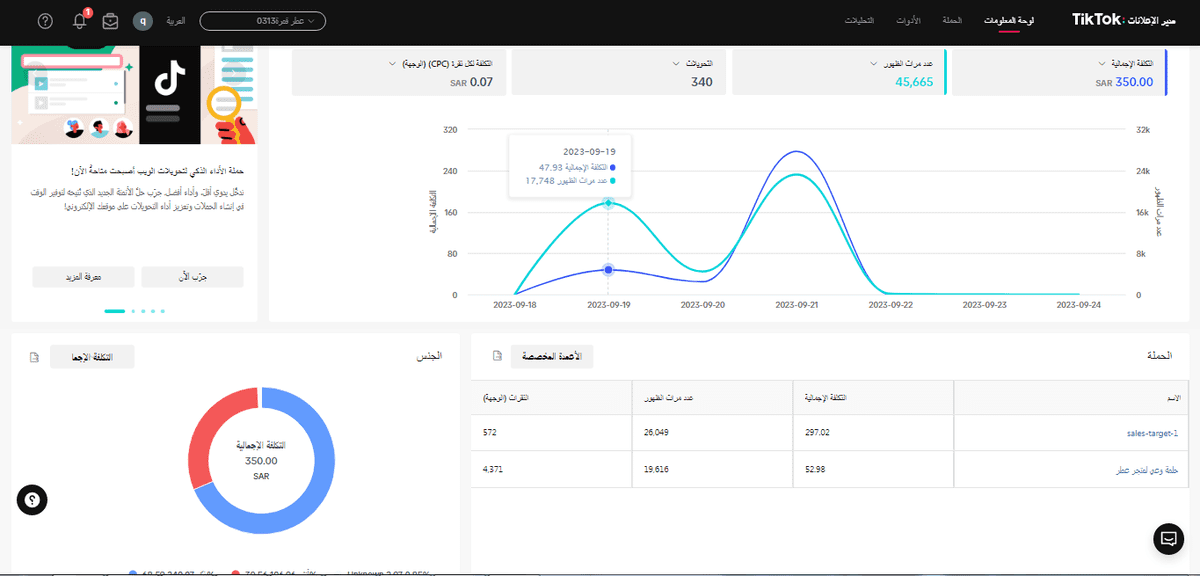Open notifications bell with red badge
This screenshot has height=576, width=1200.
80,21
